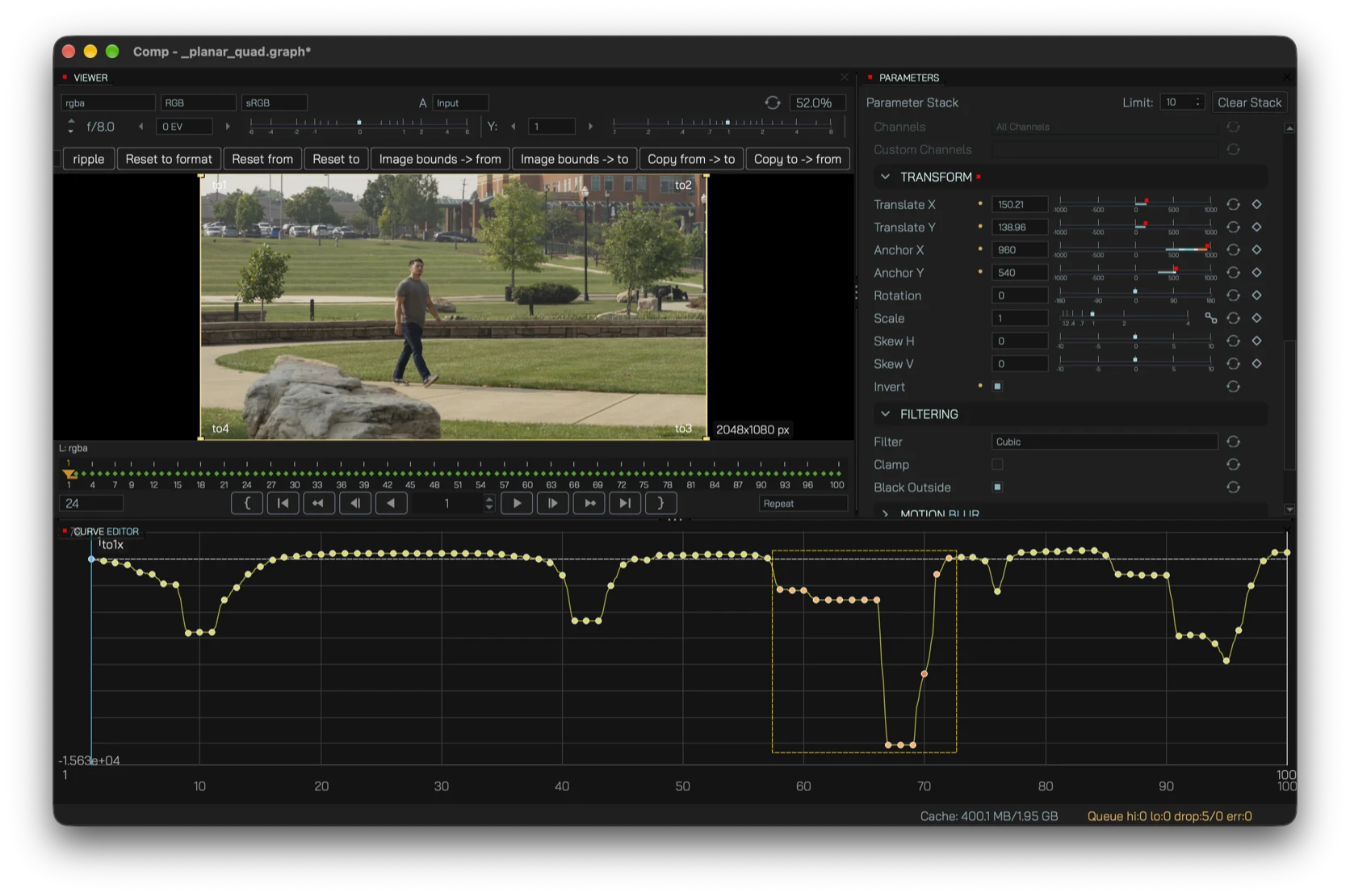
Task: Click the Rotation slider track
Action: (x=1135, y=294)
